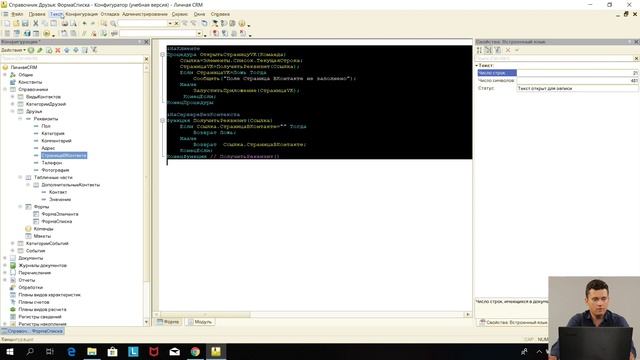Open Microsoft Edge from the taskbar
Image resolution: width=640 pixels, height=360 pixels.
pyautogui.click(x=71, y=351)
